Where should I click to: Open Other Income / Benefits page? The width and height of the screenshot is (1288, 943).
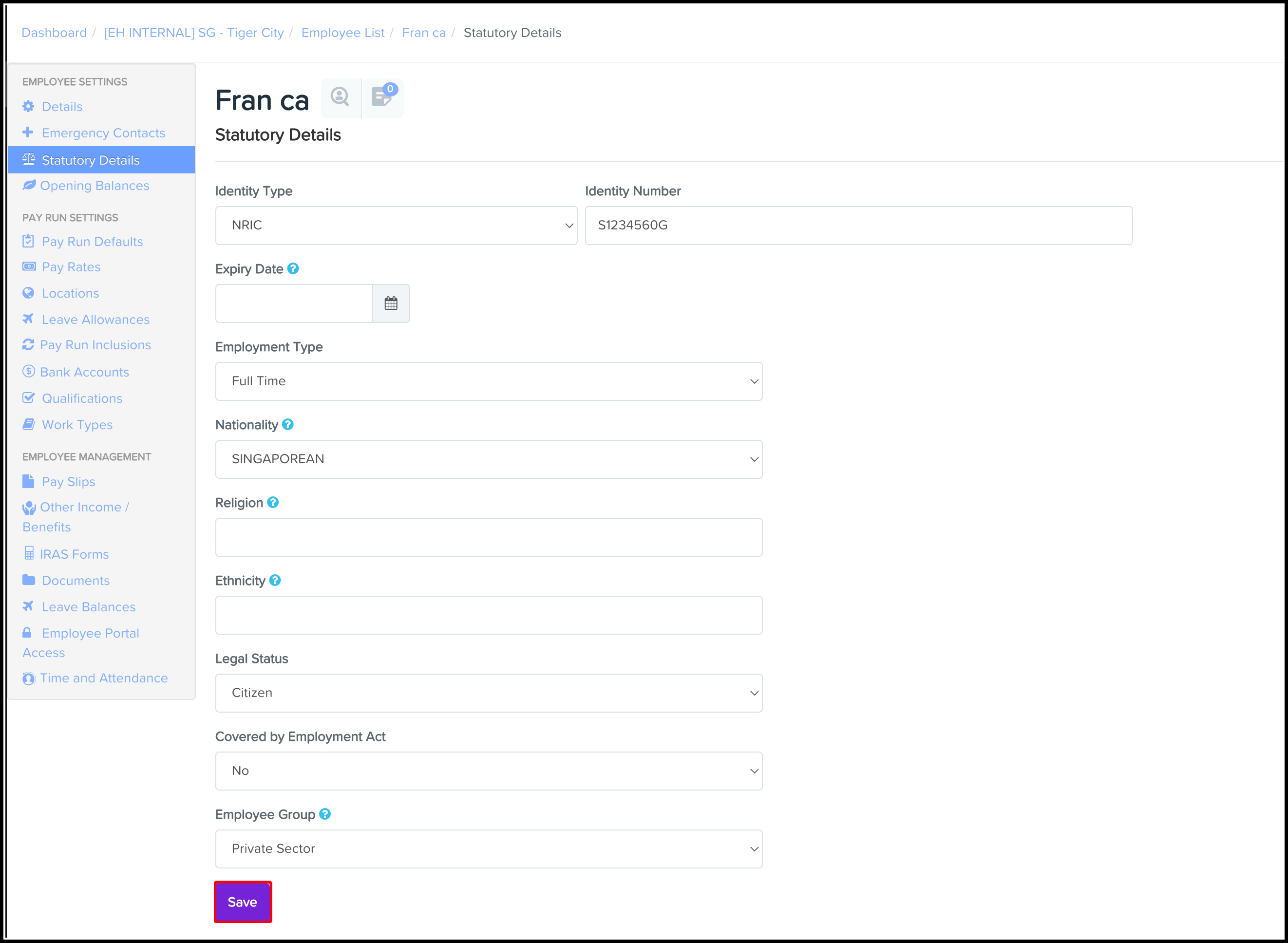pos(76,517)
